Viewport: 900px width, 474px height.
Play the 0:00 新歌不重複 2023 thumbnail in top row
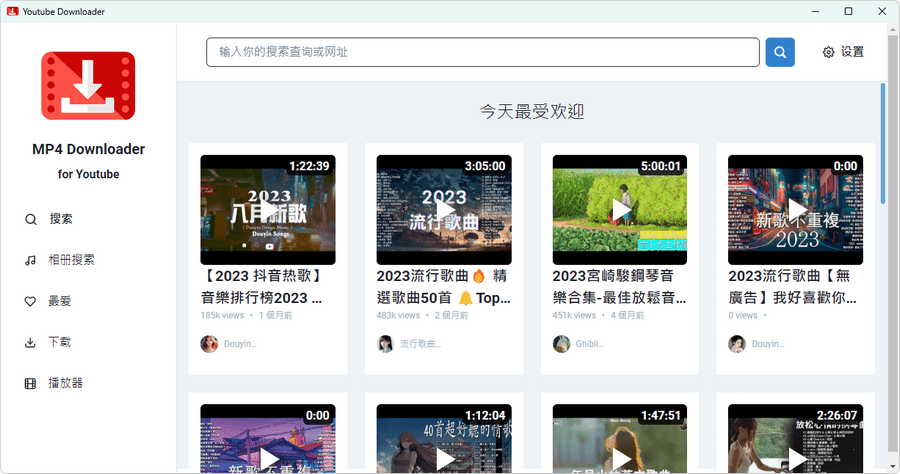click(796, 209)
